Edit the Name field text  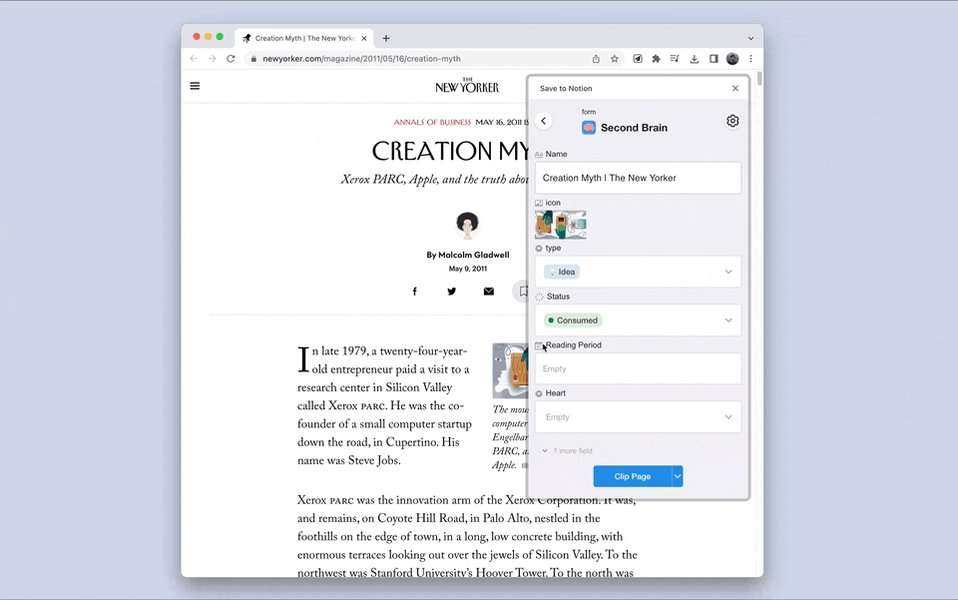638,178
